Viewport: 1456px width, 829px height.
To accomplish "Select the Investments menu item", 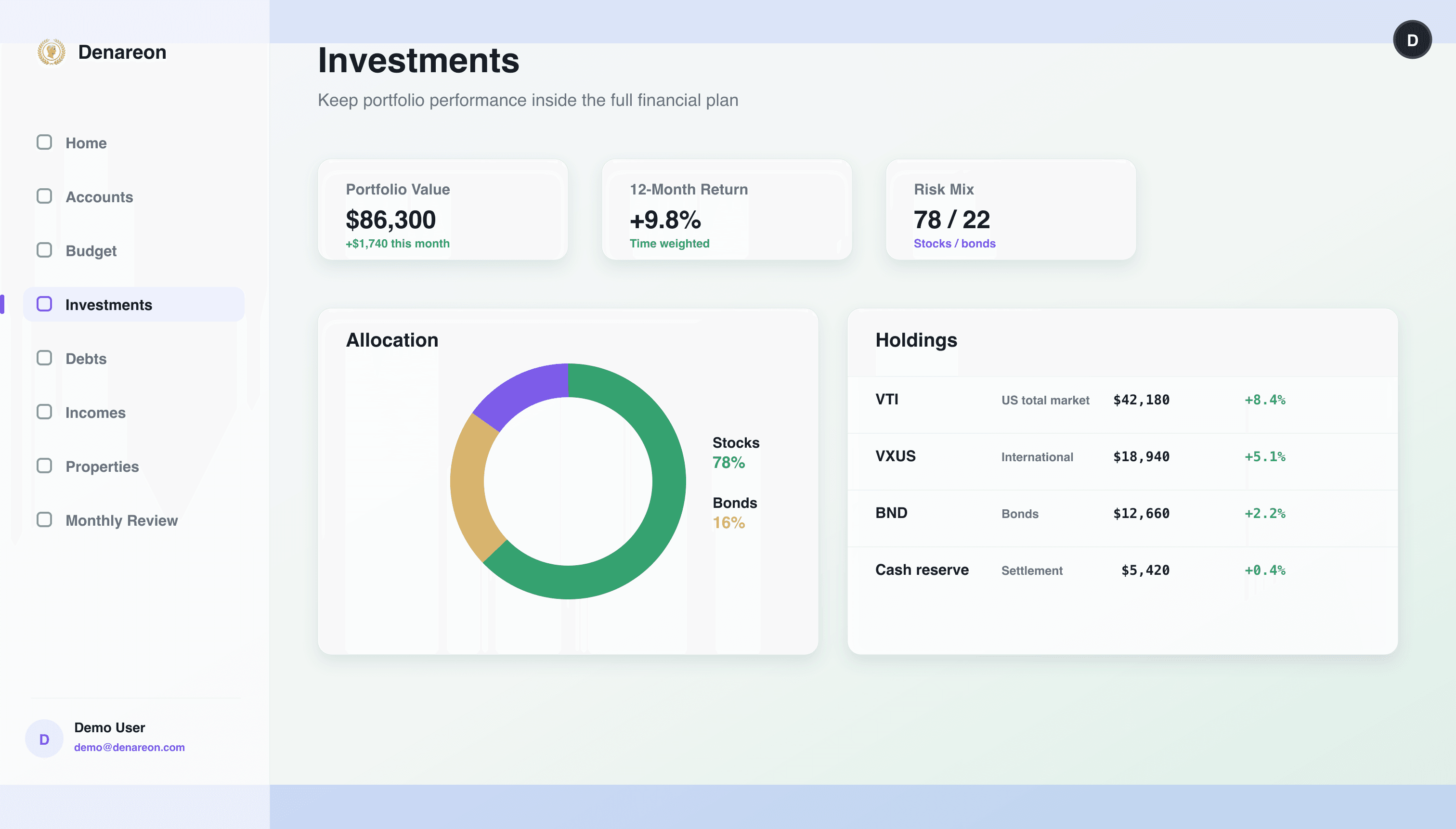I will (x=134, y=305).
